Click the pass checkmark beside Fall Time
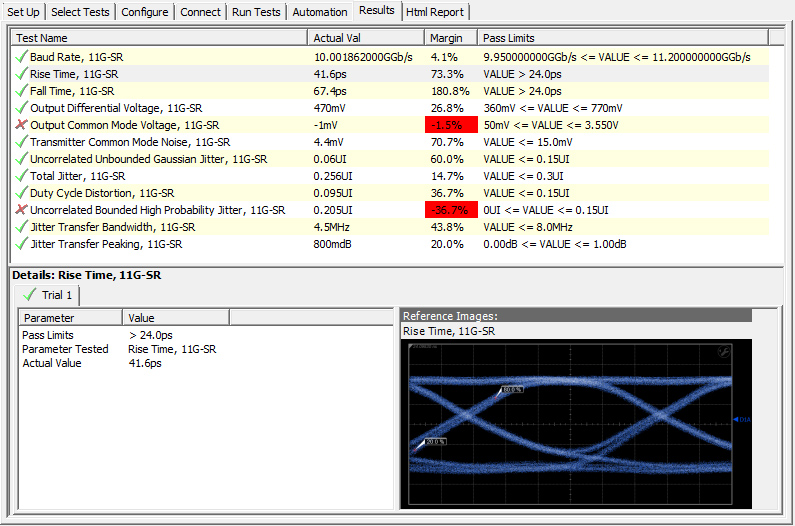The width and height of the screenshot is (795, 526). click(x=21, y=91)
